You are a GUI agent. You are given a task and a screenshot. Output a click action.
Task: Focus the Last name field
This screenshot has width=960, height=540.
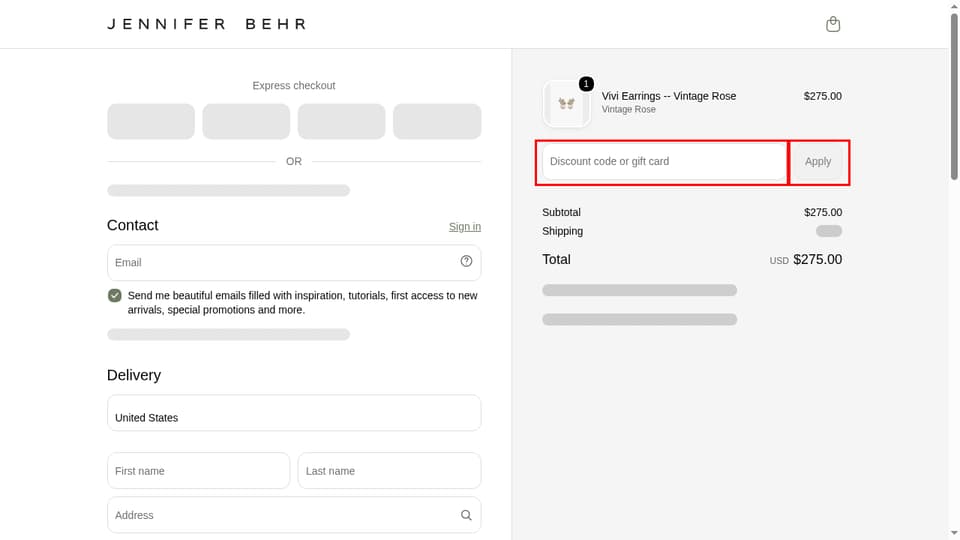[389, 471]
